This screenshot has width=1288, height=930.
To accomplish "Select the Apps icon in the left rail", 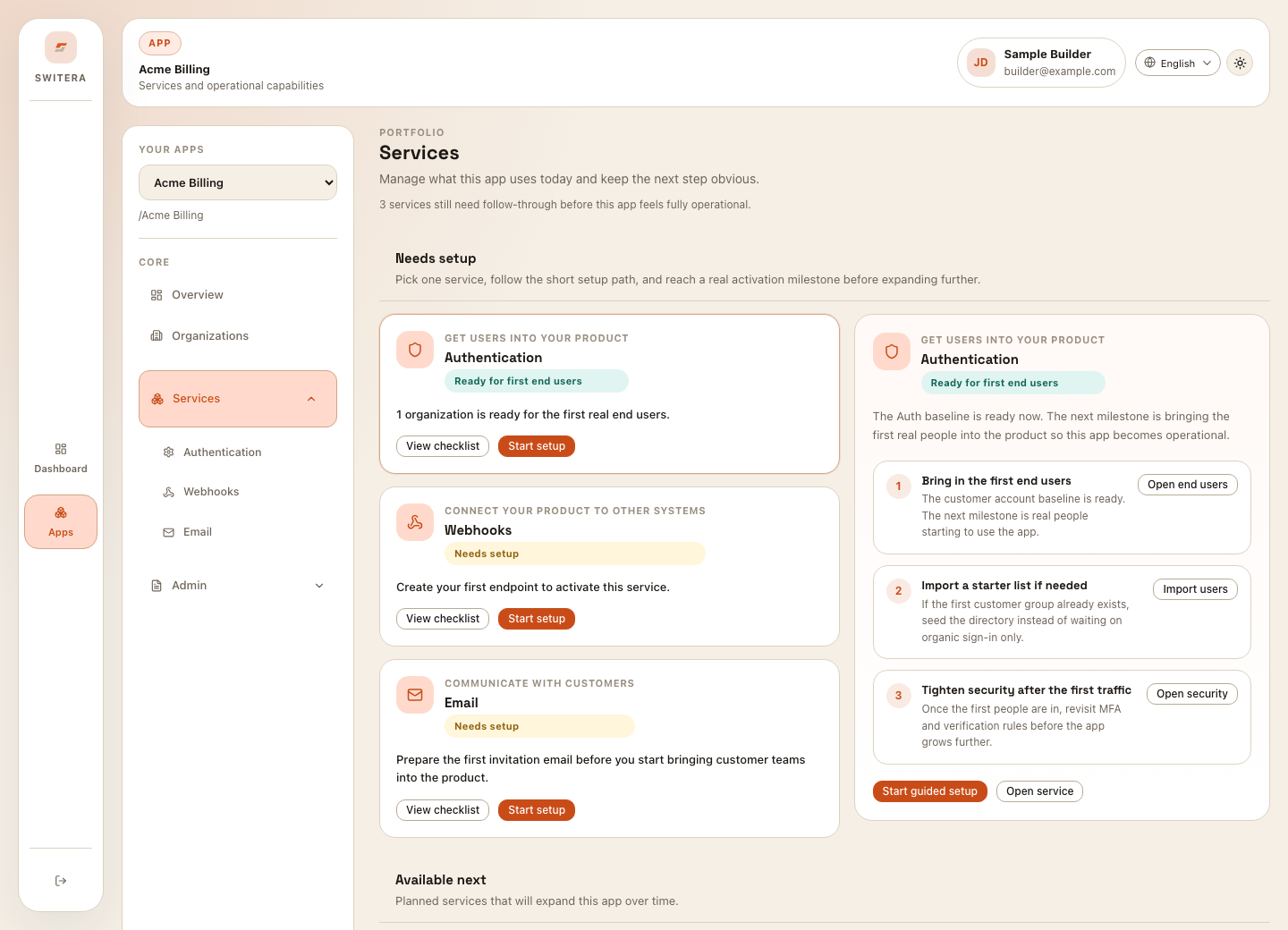I will (61, 512).
